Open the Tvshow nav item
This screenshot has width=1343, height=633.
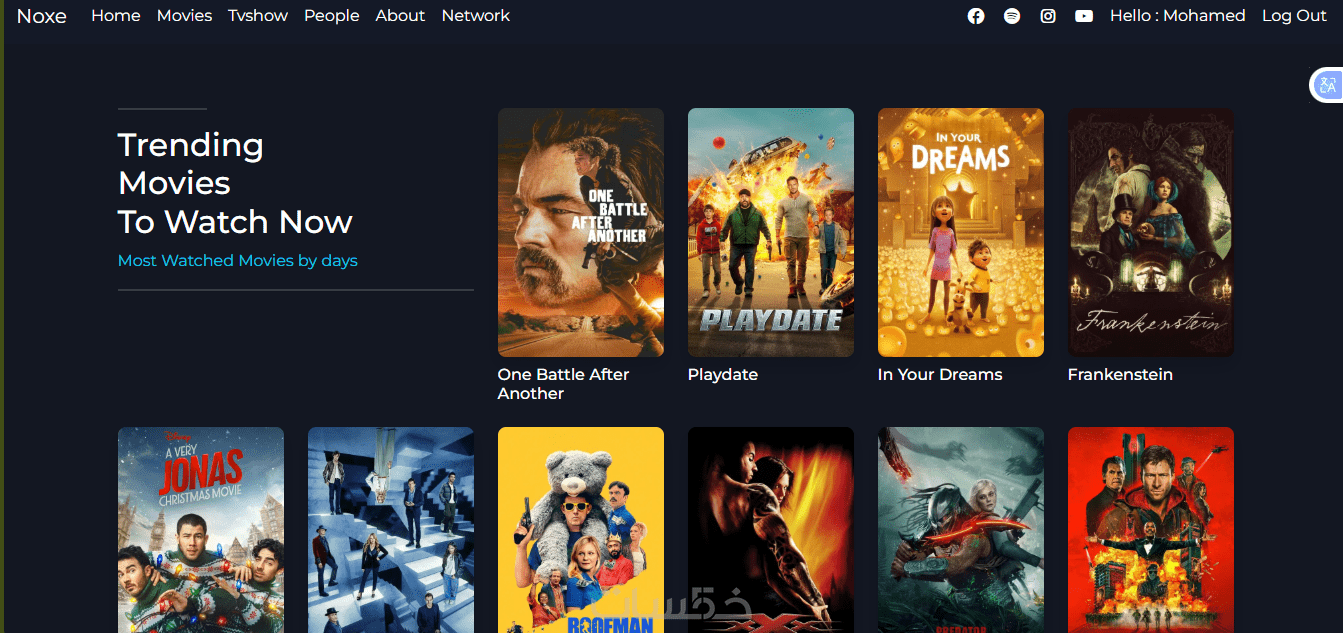[258, 16]
